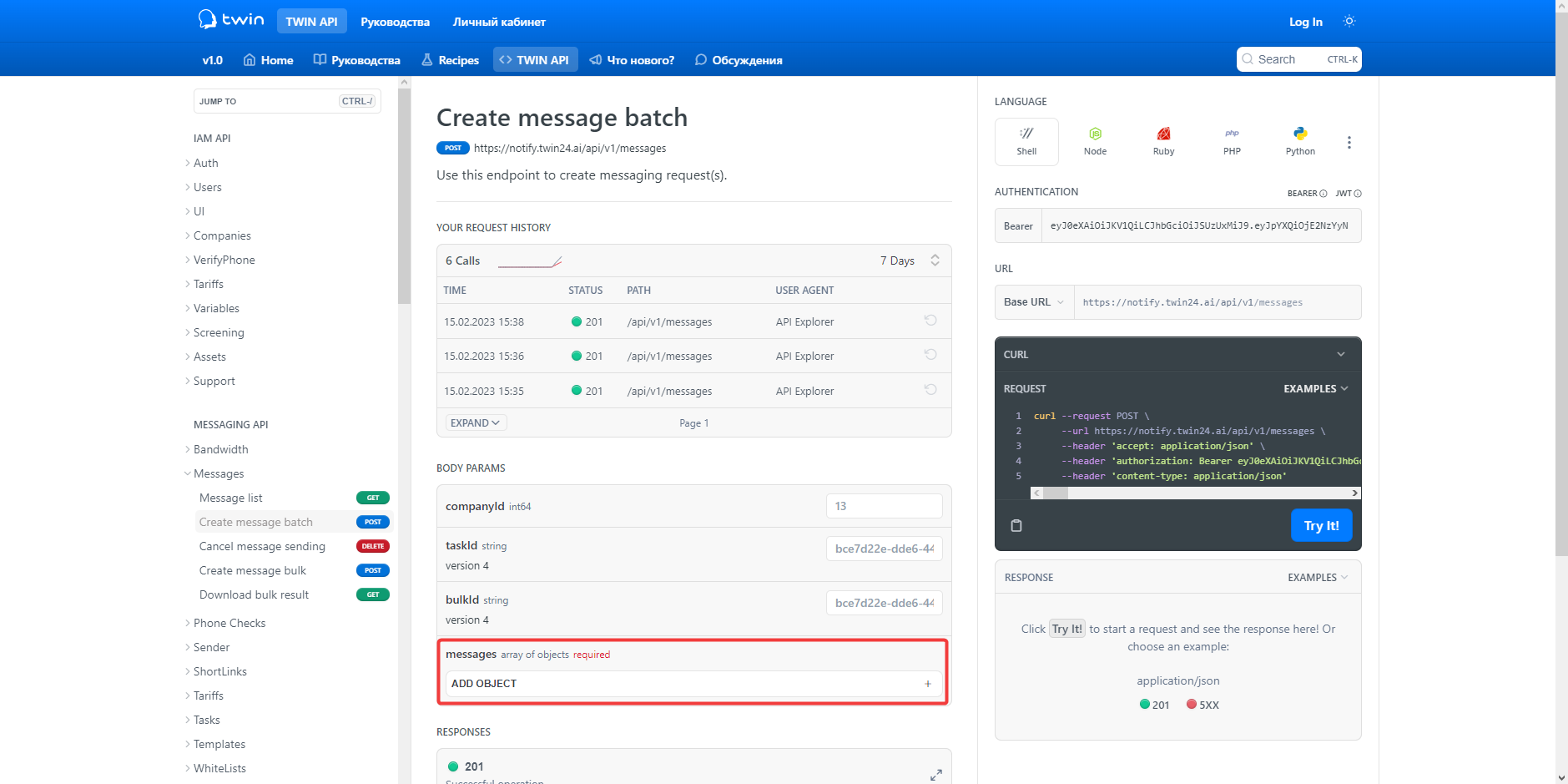Open Руководства in sub navigation bar
The width and height of the screenshot is (1568, 784).
click(x=356, y=60)
